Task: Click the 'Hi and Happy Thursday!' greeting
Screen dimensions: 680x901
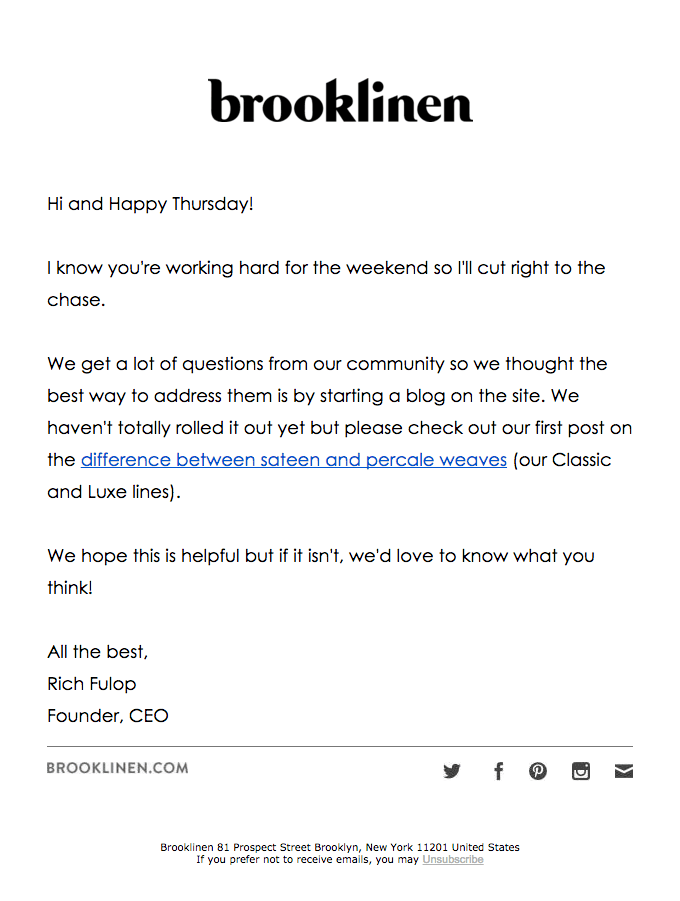Action: coord(150,204)
